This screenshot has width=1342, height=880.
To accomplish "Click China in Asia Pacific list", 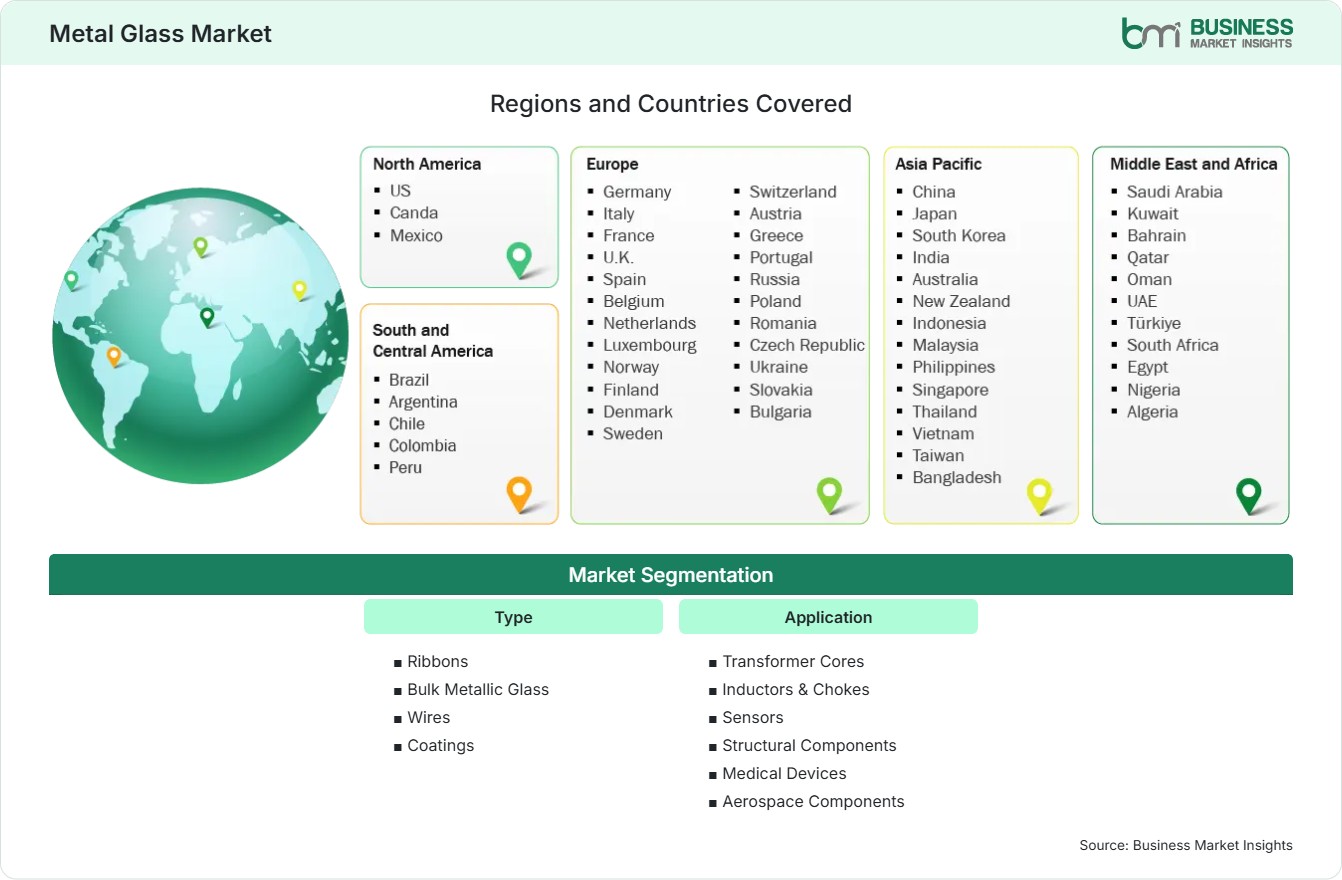I will 934,191.
